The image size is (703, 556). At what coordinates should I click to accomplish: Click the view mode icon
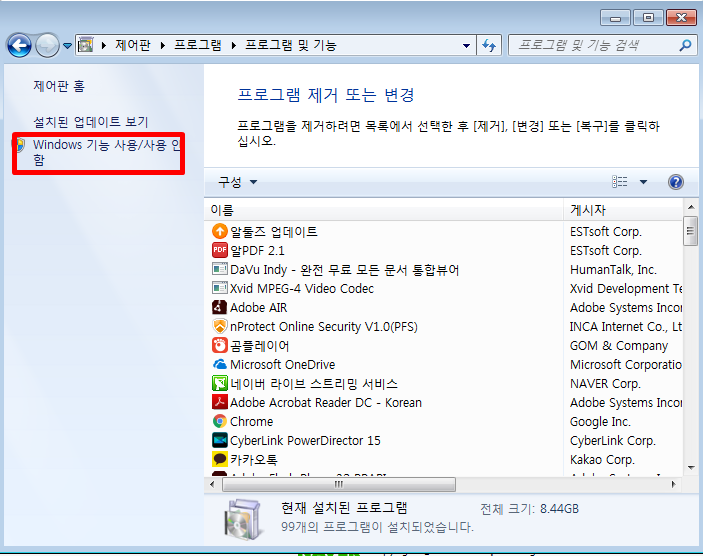620,182
